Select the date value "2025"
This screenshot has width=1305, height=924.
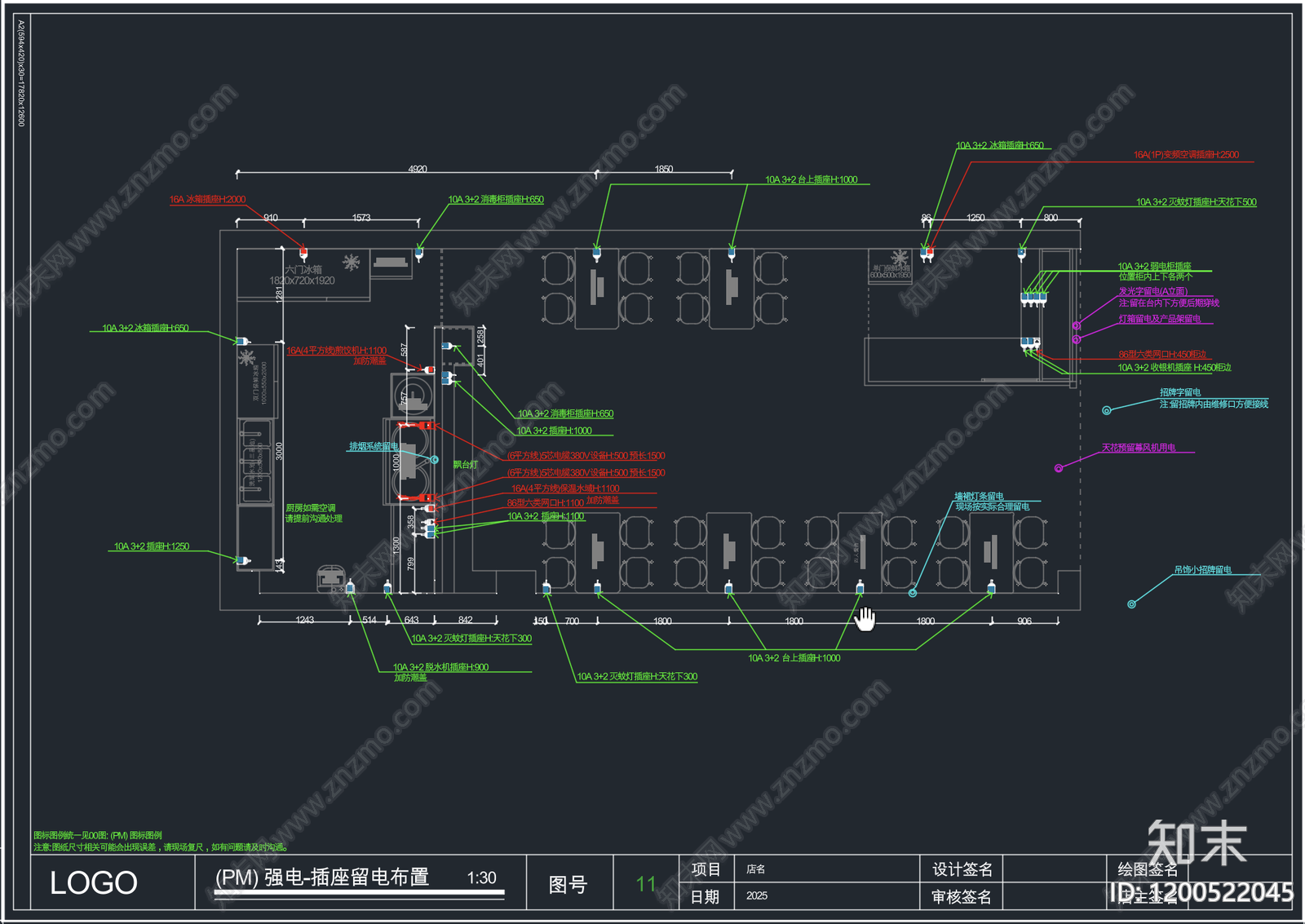point(757,895)
